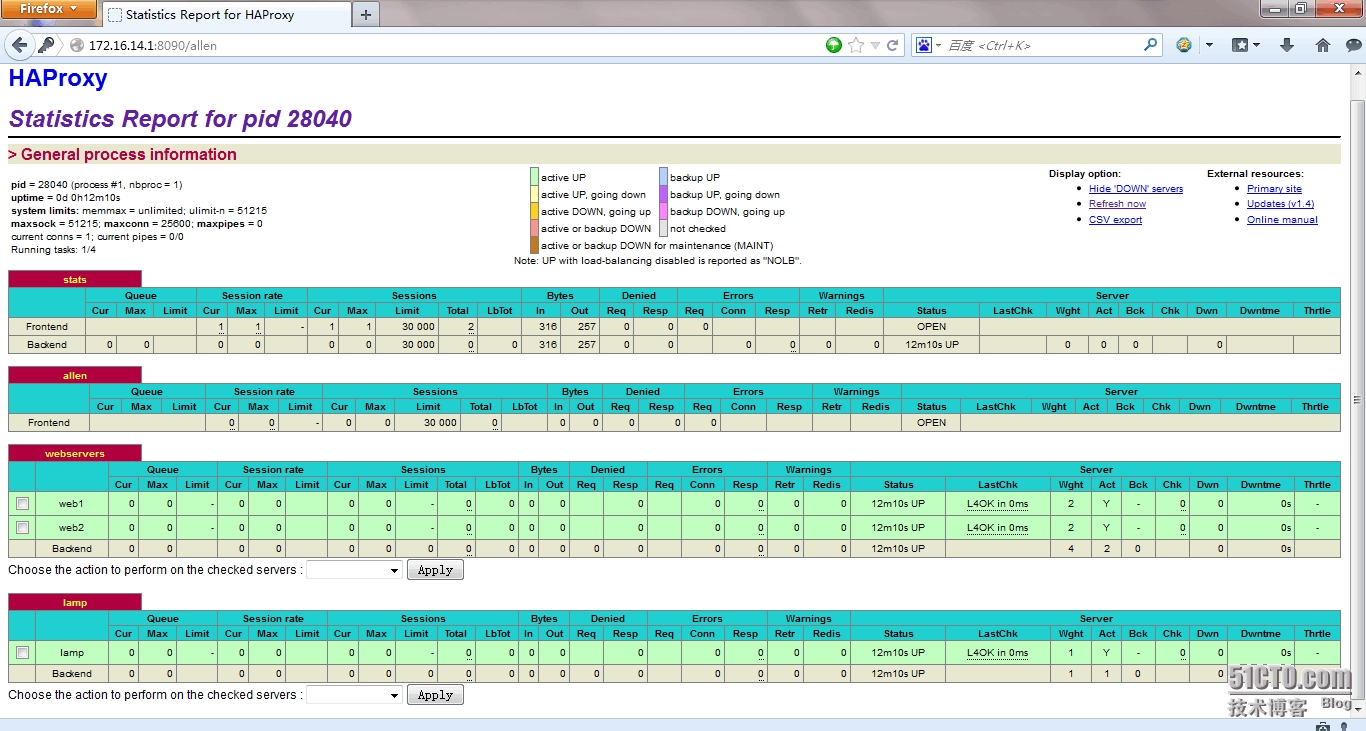Open the address bar history dropdown arrow
Viewport: 1366px width, 731px height.
click(x=875, y=46)
